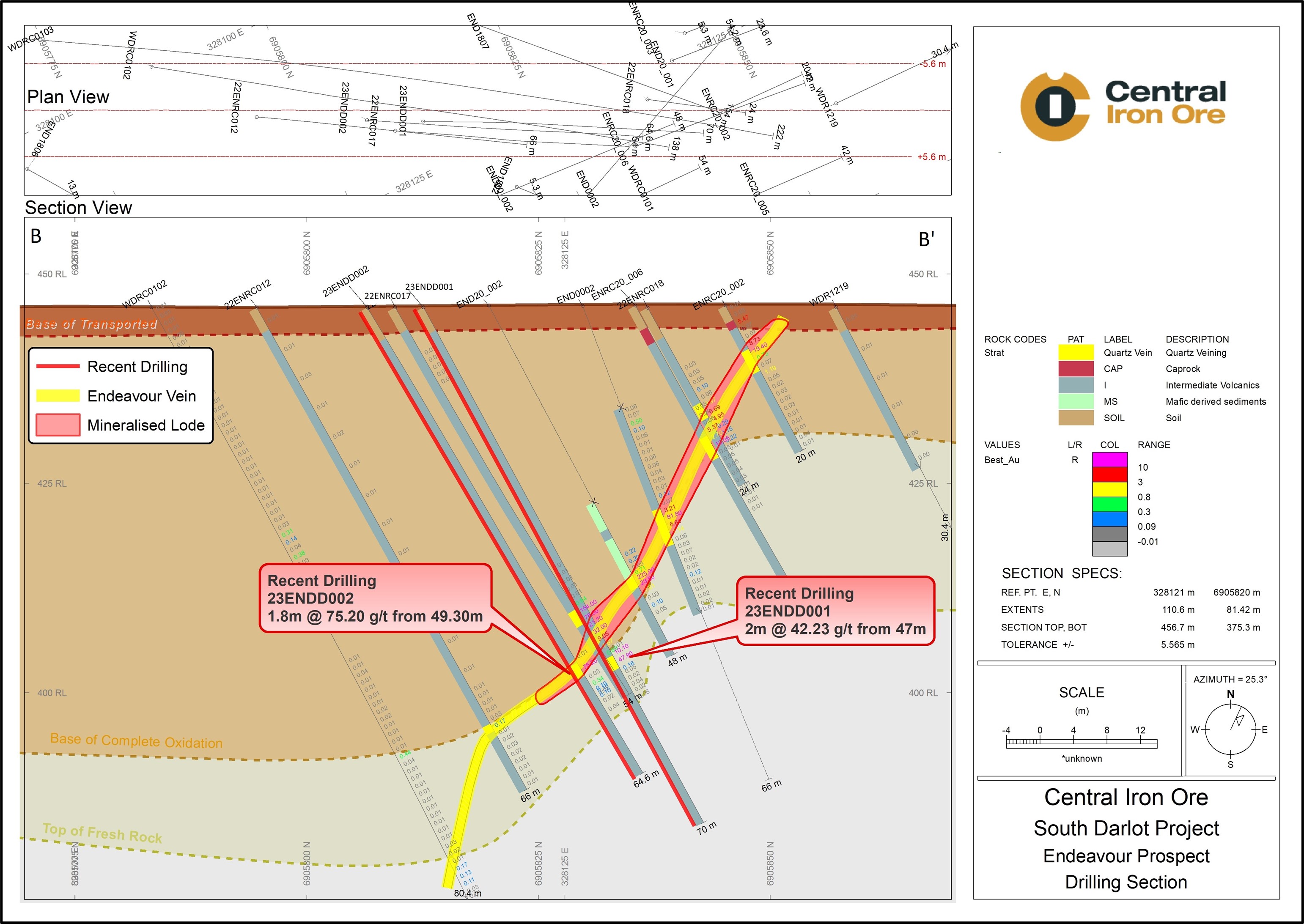1304x924 pixels.
Task: Click the '-5.6 m' plan view tolerance label
Action: point(933,64)
